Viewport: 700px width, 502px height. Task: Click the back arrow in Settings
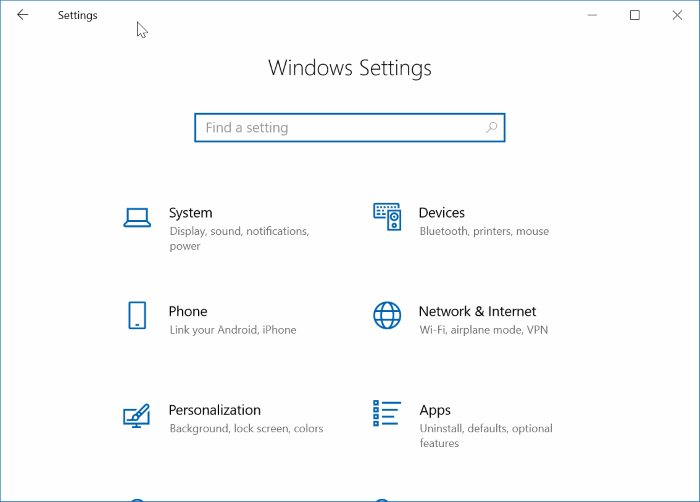click(x=22, y=15)
